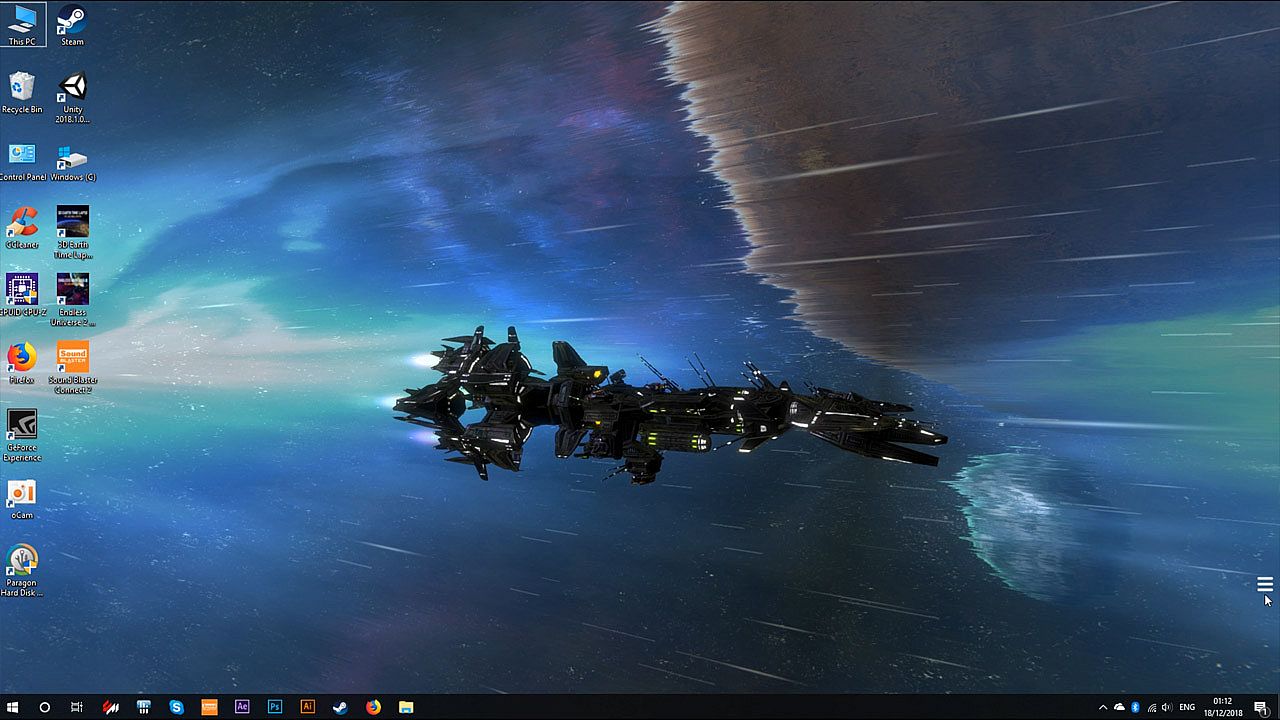This screenshot has height=720, width=1280.
Task: Open the Windows Start menu
Action: click(13, 707)
